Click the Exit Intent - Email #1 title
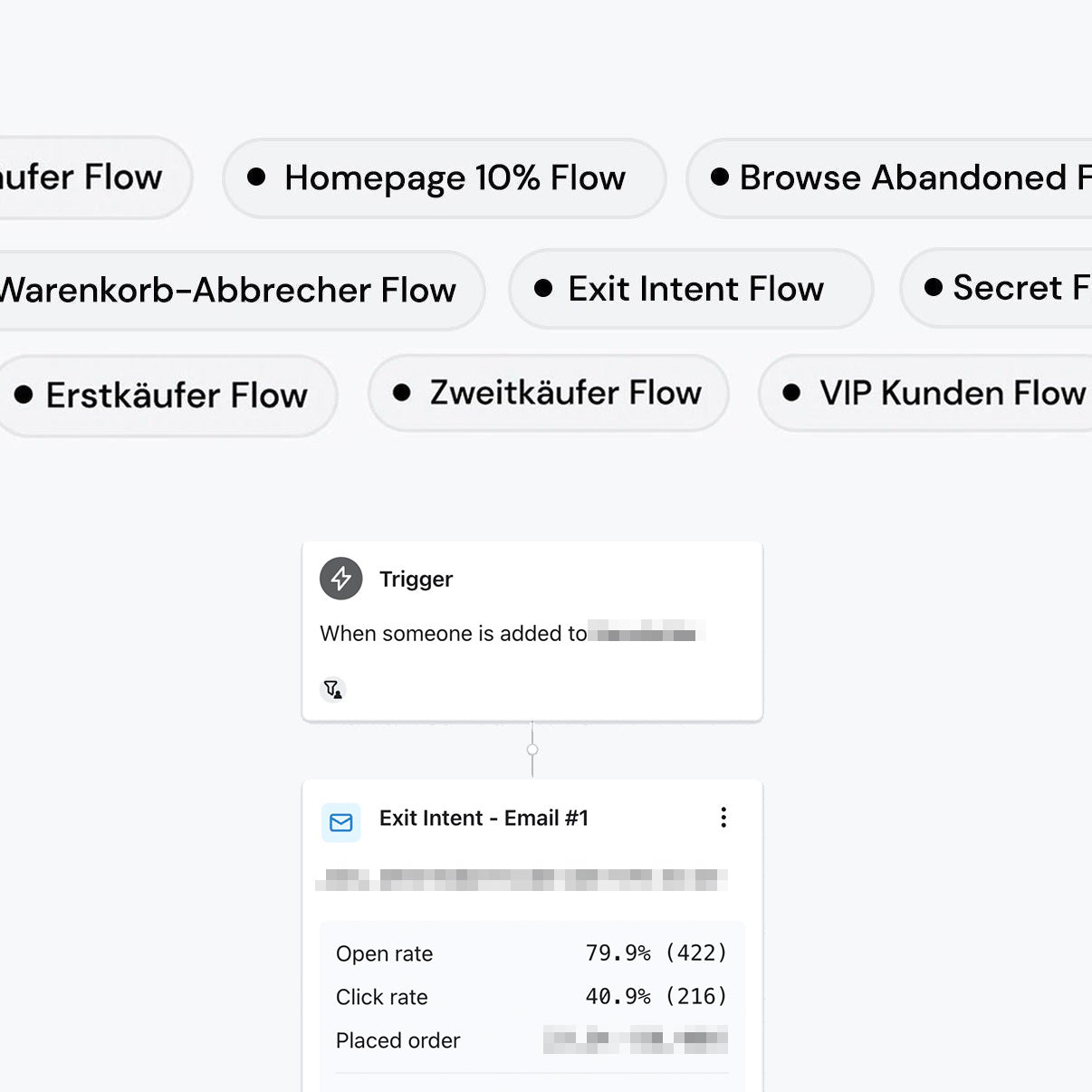The width and height of the screenshot is (1092, 1092). 484,819
